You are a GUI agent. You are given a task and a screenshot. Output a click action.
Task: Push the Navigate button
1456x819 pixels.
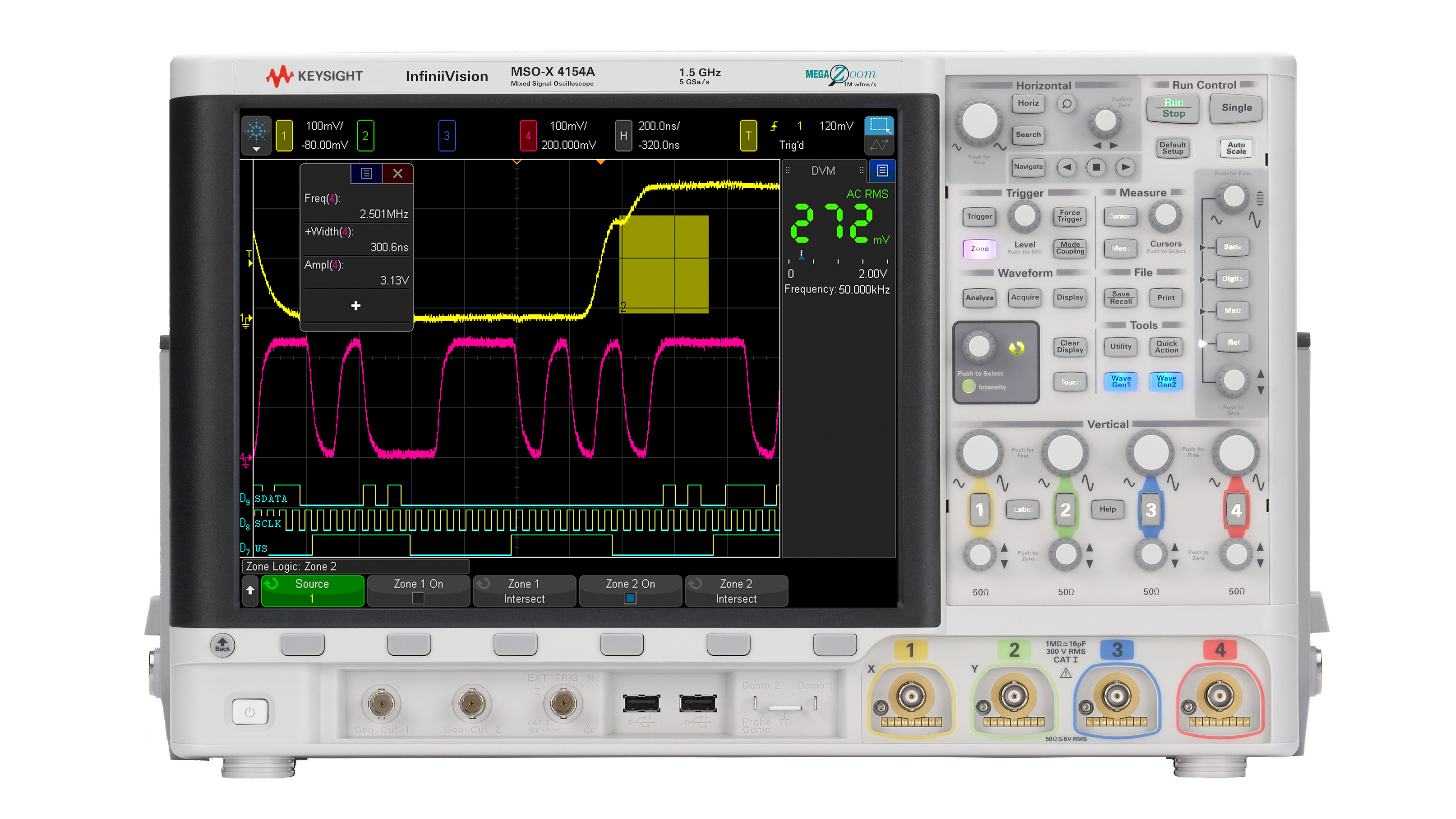1027,167
